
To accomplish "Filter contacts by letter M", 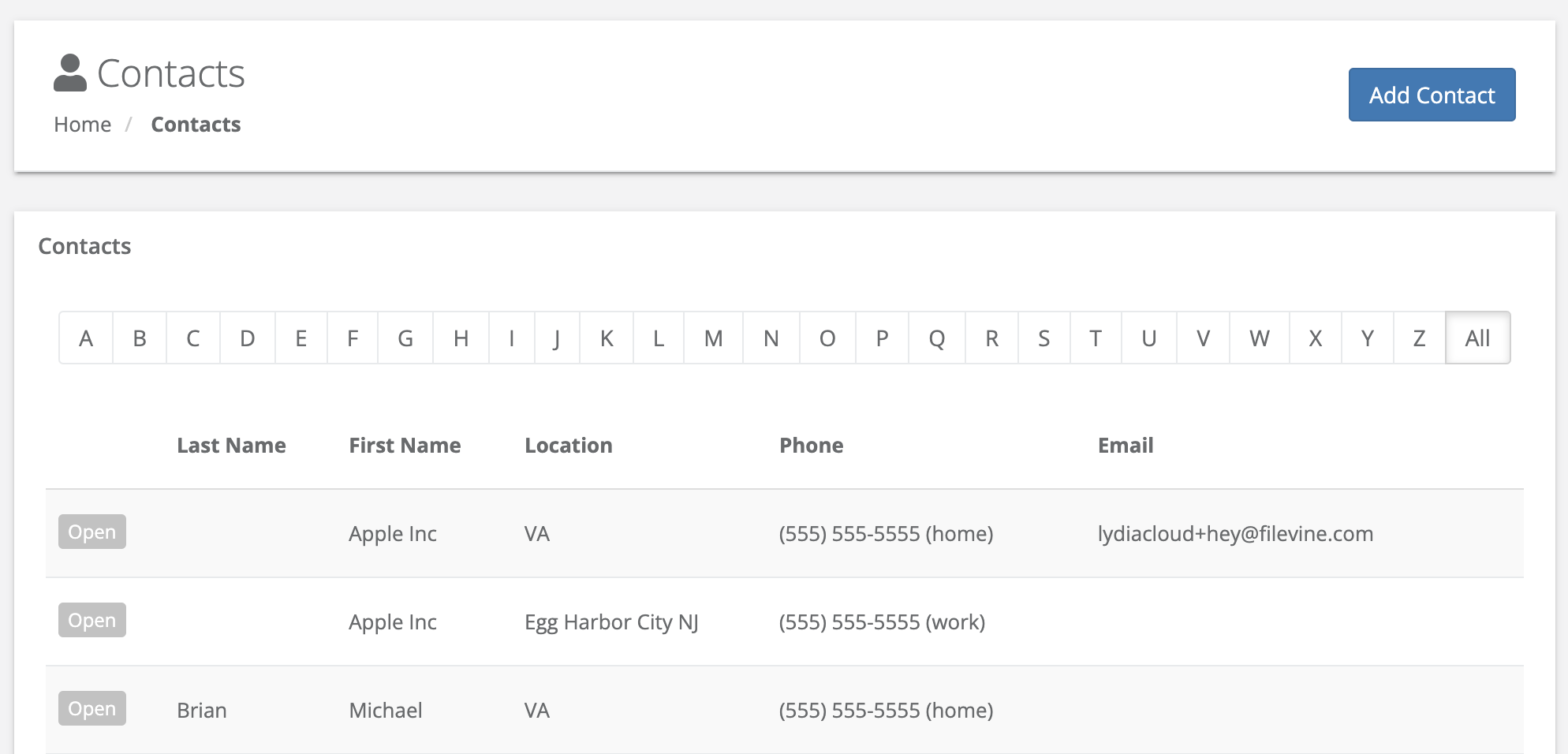I will (714, 338).
